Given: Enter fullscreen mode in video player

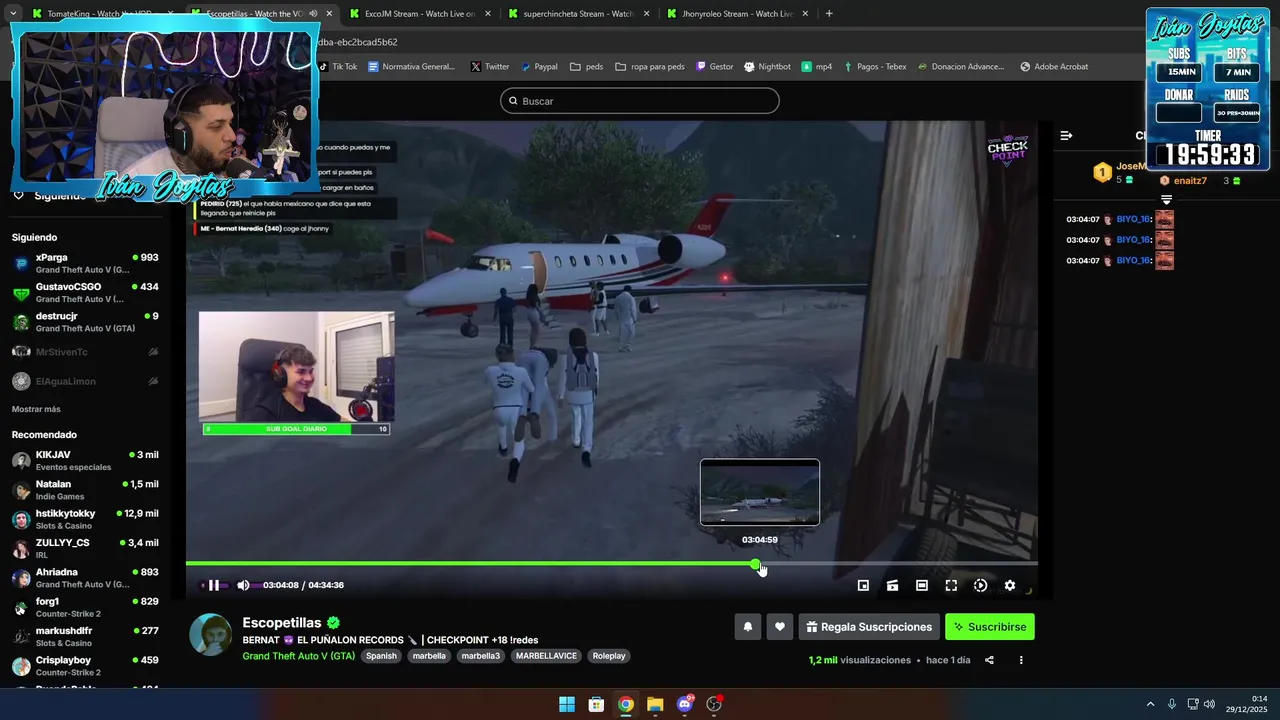Looking at the screenshot, I should point(951,586).
